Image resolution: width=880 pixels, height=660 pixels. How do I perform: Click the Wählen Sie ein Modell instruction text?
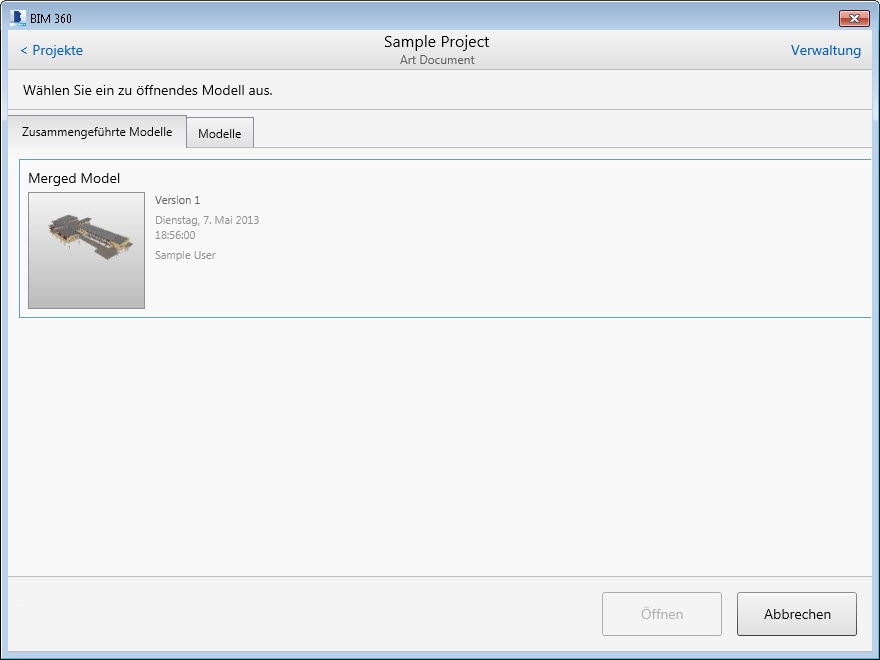click(148, 90)
